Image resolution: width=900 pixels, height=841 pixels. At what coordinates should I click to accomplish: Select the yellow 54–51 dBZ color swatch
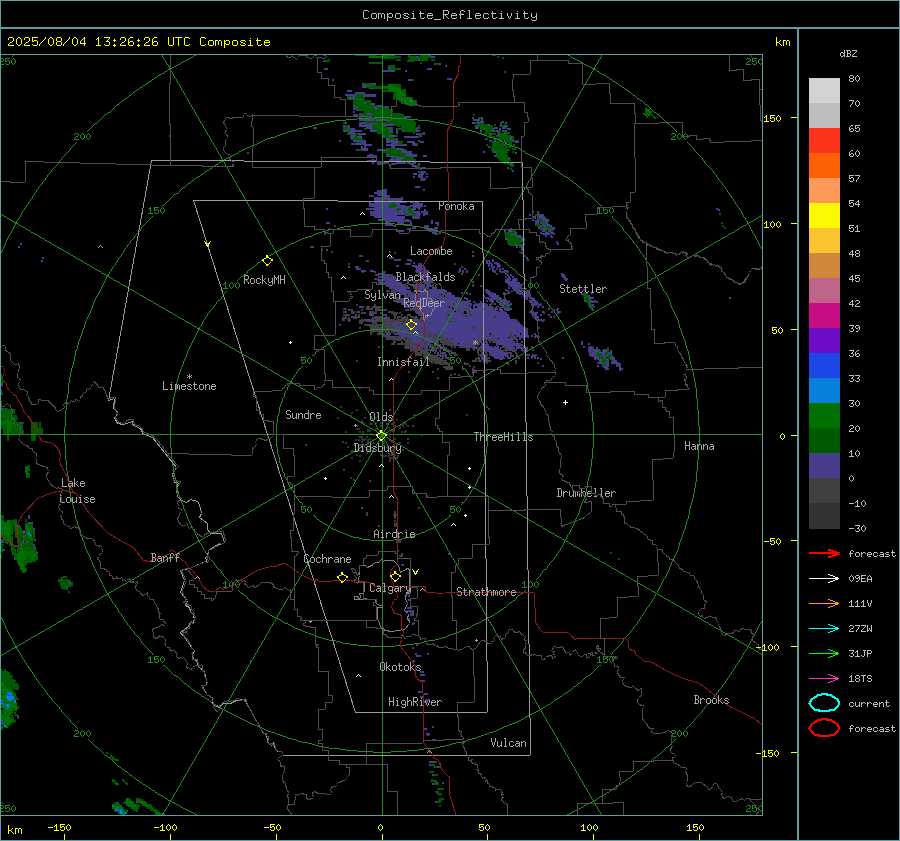point(824,216)
